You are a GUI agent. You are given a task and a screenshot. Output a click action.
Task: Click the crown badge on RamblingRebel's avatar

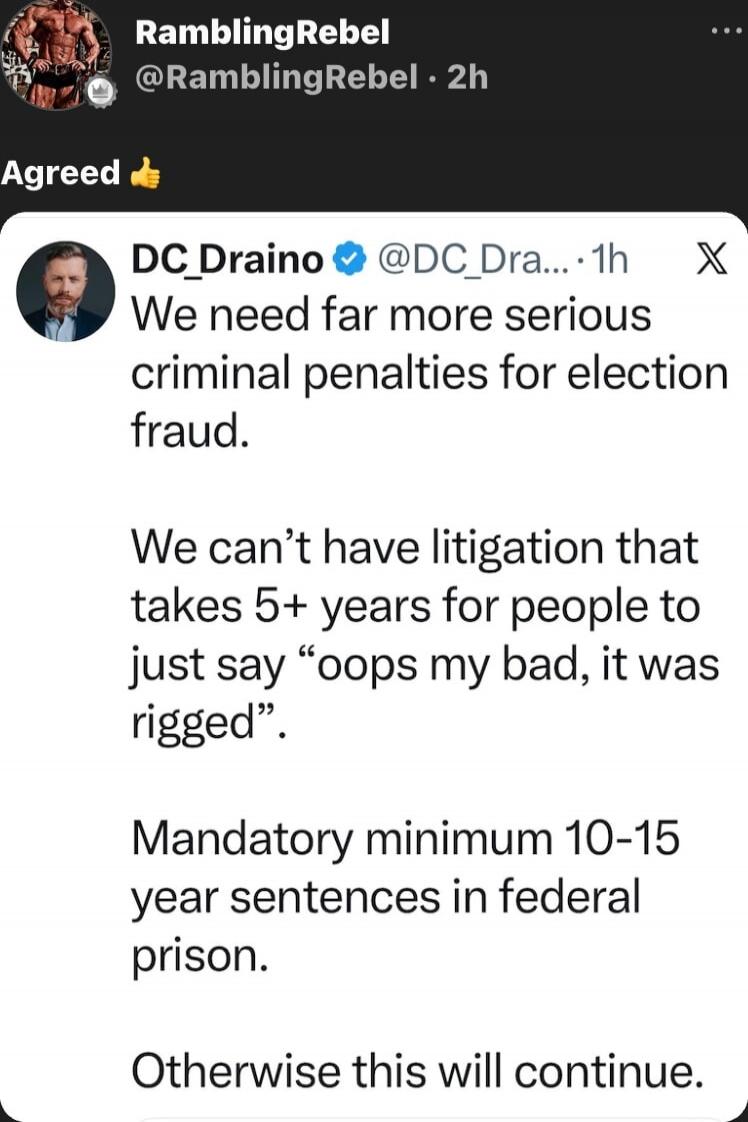coord(98,91)
